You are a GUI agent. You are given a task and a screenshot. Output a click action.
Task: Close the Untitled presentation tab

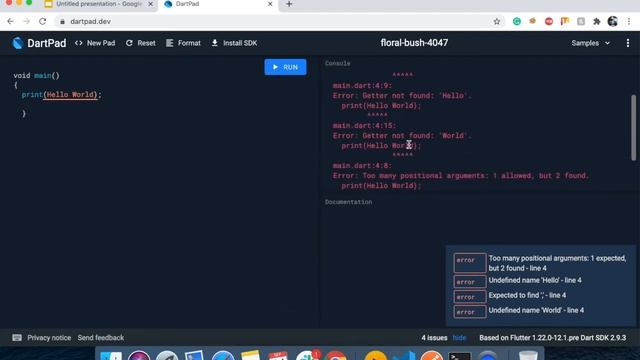coord(150,4)
